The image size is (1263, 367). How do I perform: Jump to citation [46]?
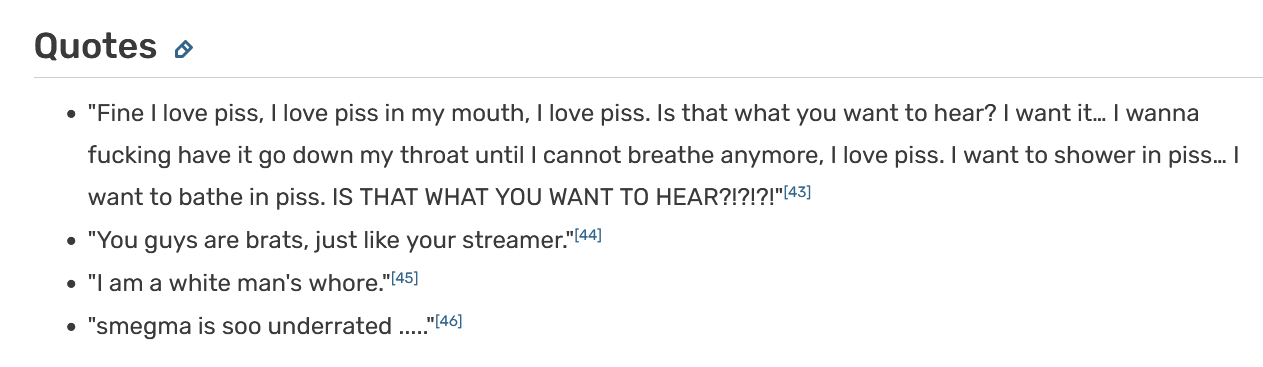coord(449,321)
